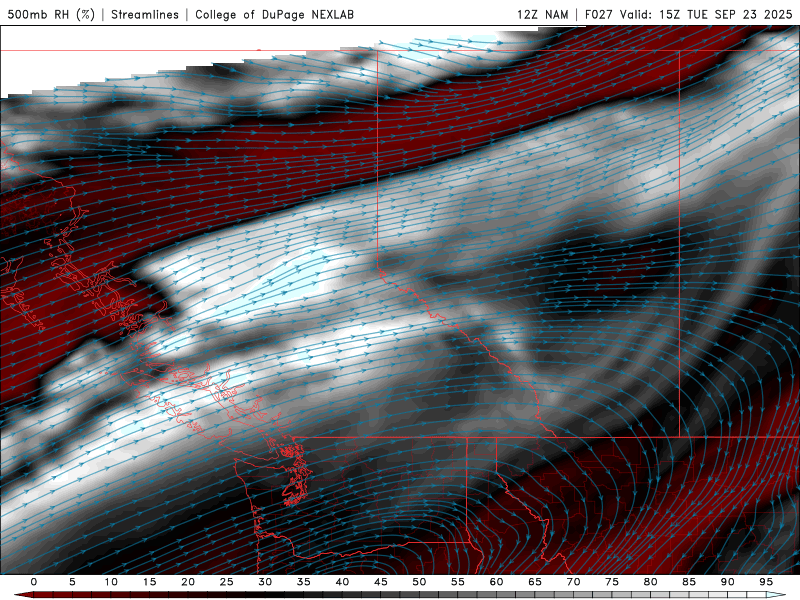Click the colorbar label "15"
800x600 pixels.
[149, 582]
